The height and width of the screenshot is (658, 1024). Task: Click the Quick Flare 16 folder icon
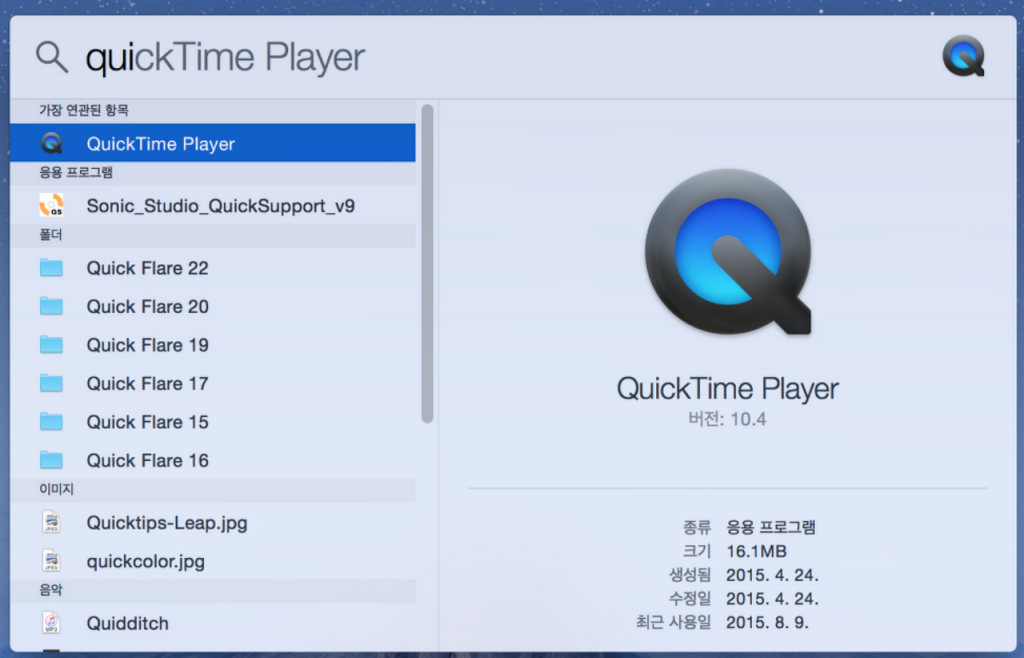(x=51, y=460)
